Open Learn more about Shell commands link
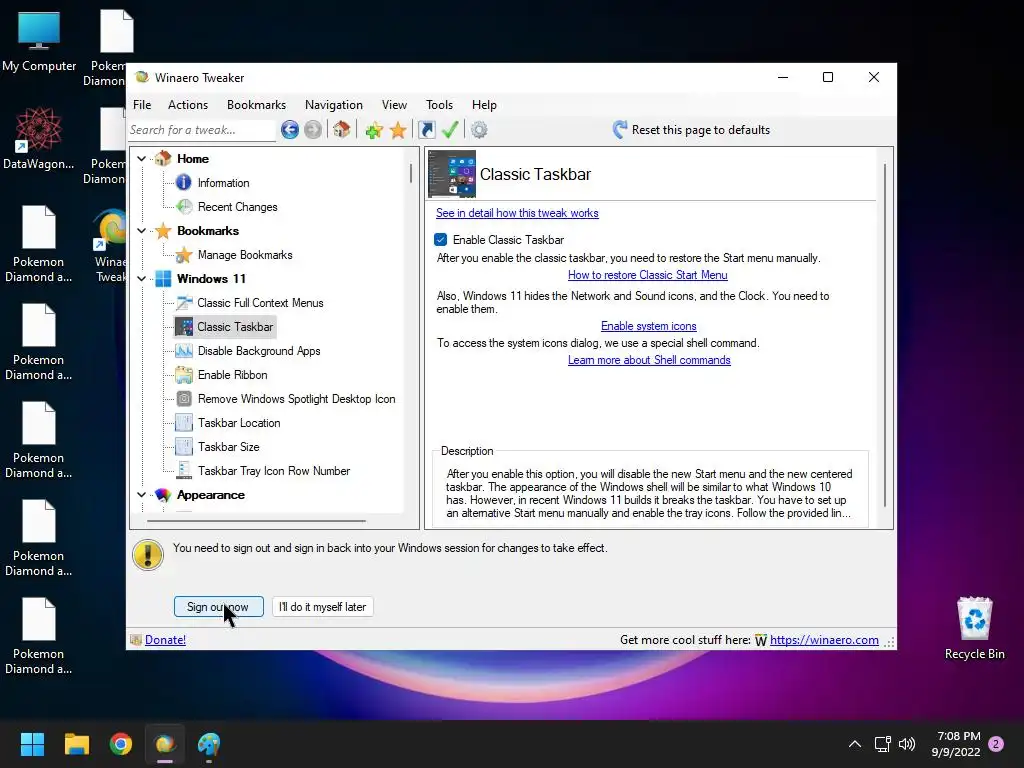This screenshot has height=768, width=1024. pos(649,360)
